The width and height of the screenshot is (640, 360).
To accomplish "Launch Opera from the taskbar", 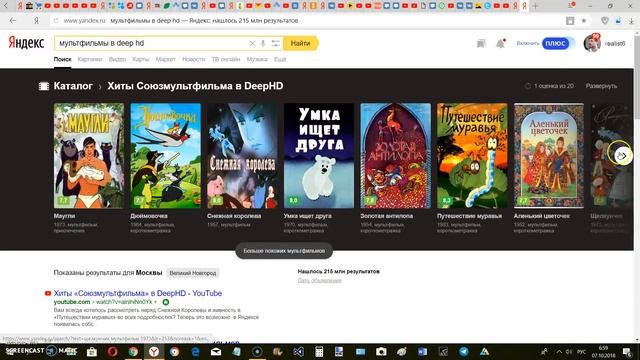I will pyautogui.click(x=113, y=351).
